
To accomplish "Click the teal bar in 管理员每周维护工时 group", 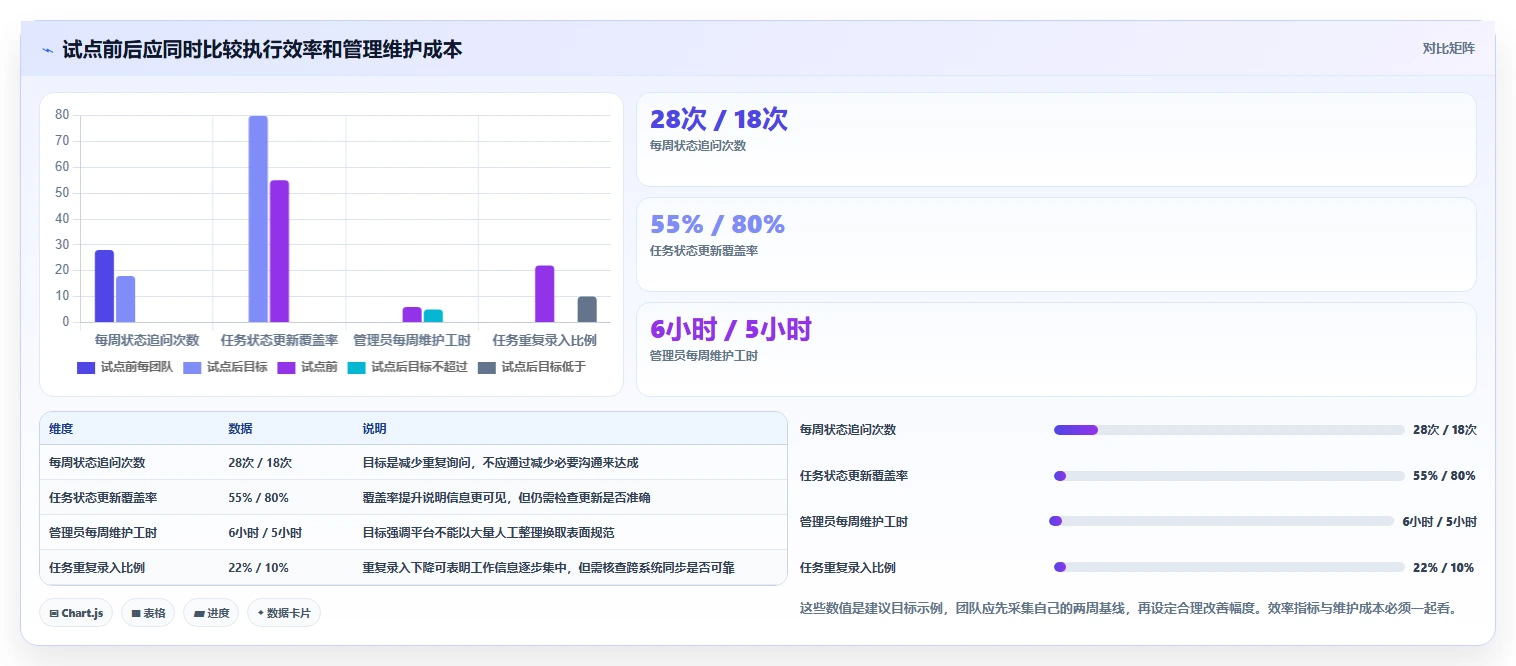I will click(433, 316).
